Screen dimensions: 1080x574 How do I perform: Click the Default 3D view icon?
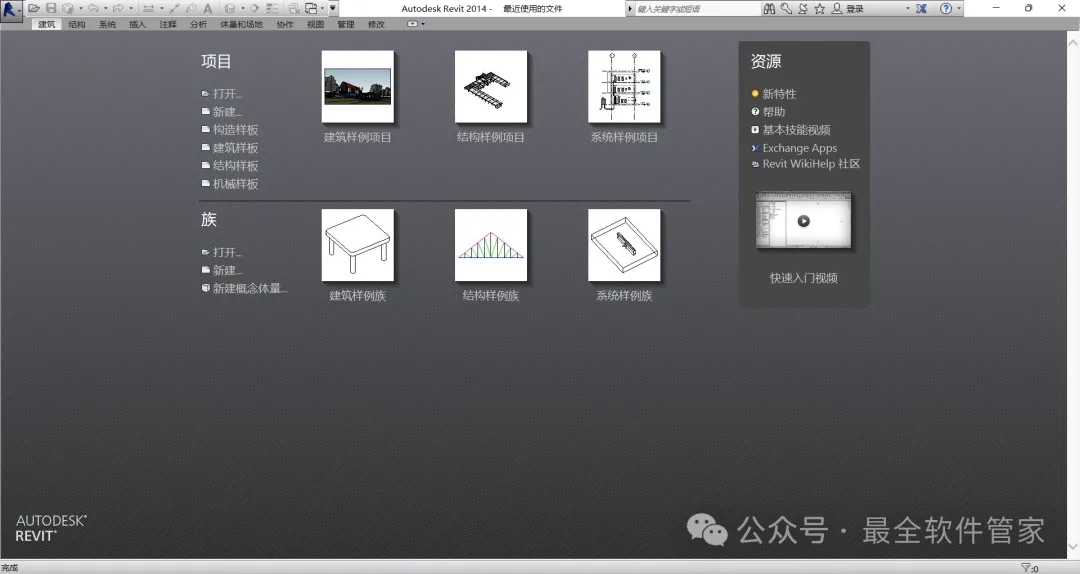coord(230,8)
